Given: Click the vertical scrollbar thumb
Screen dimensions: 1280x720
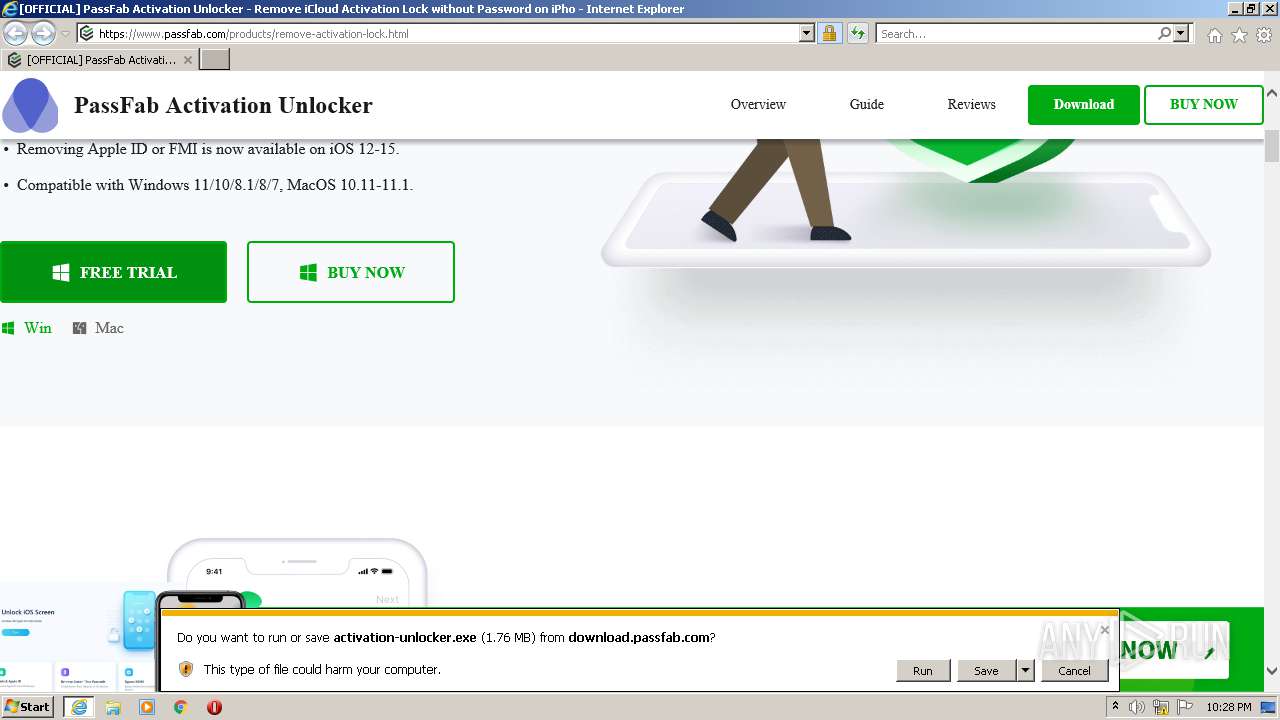Looking at the screenshot, I should 1272,144.
